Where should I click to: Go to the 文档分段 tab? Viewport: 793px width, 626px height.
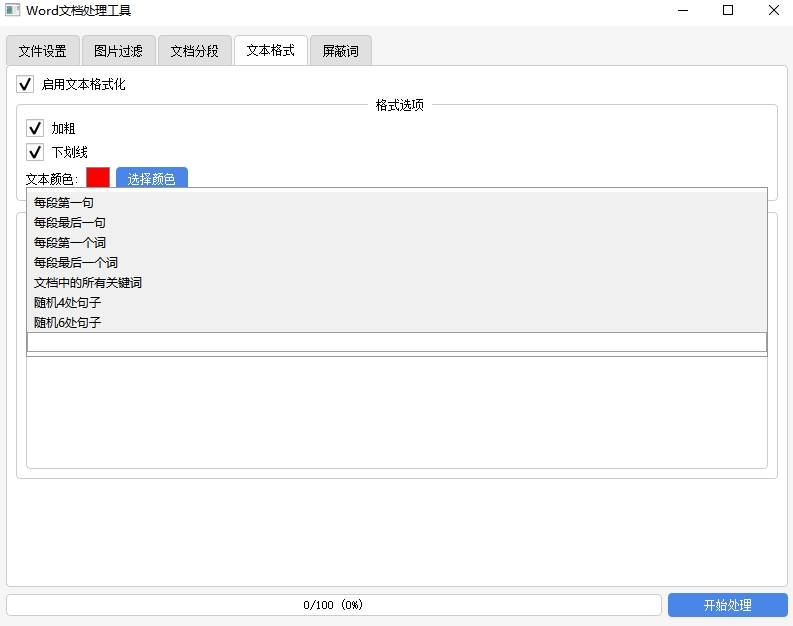[194, 51]
